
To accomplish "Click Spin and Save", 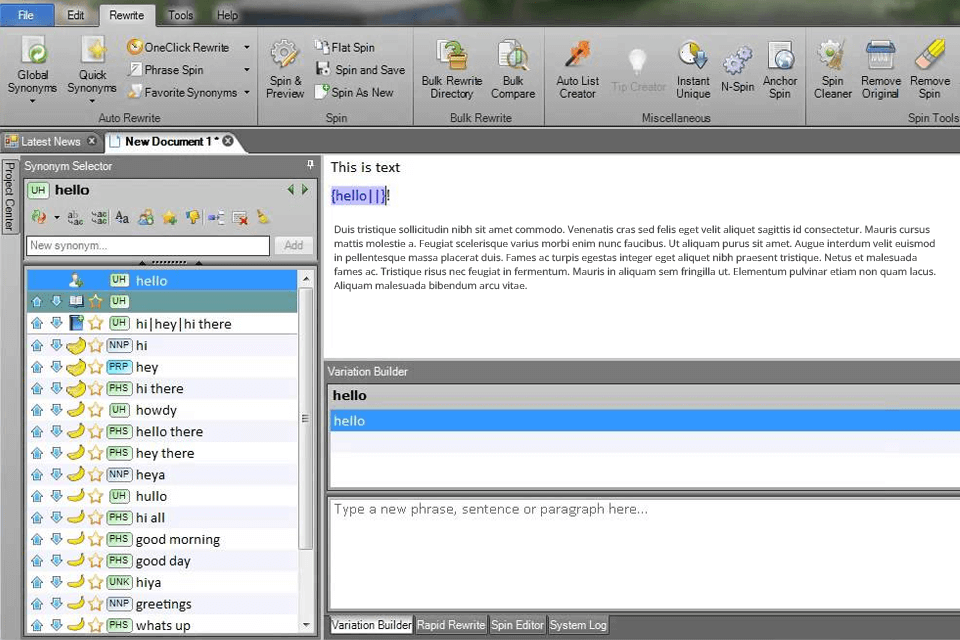I will click(x=360, y=70).
